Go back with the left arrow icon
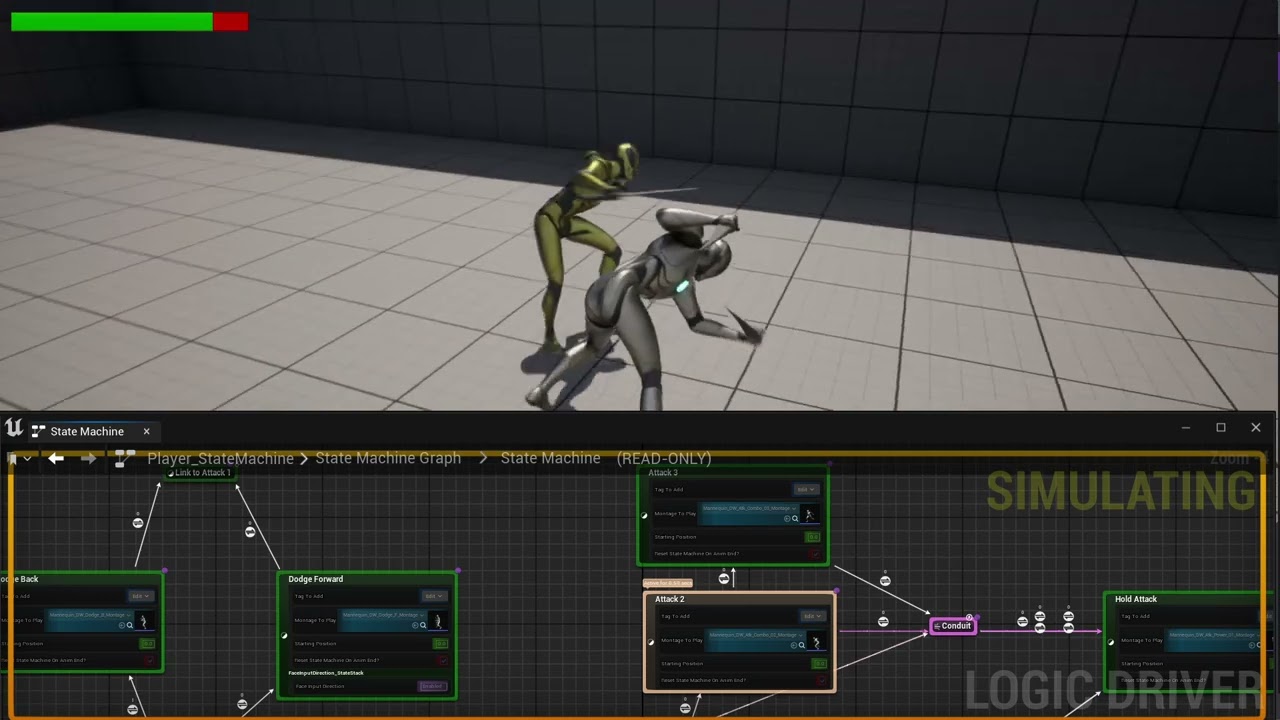1280x720 pixels. click(56, 458)
